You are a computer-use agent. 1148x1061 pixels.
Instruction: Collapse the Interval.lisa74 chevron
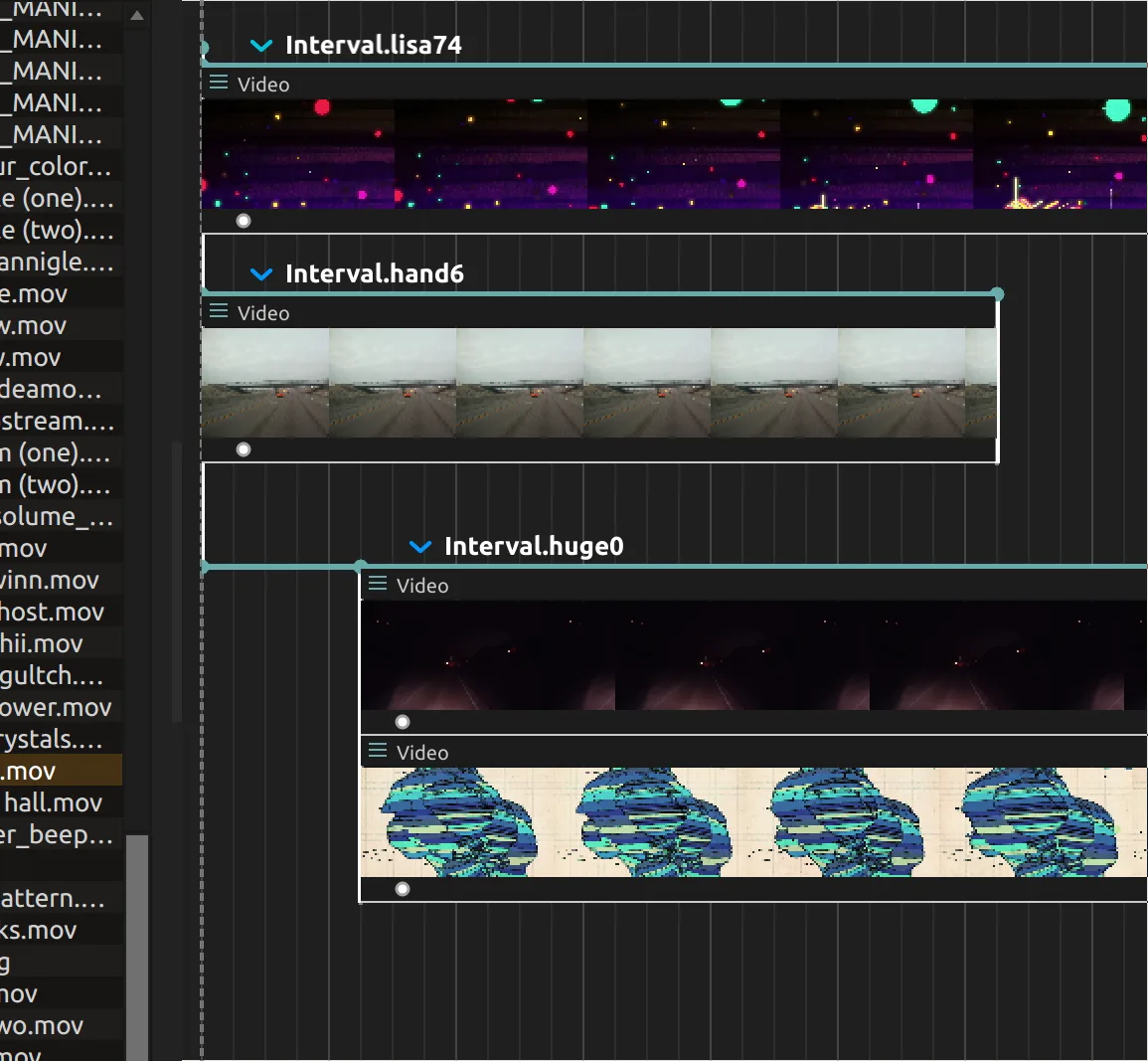261,46
